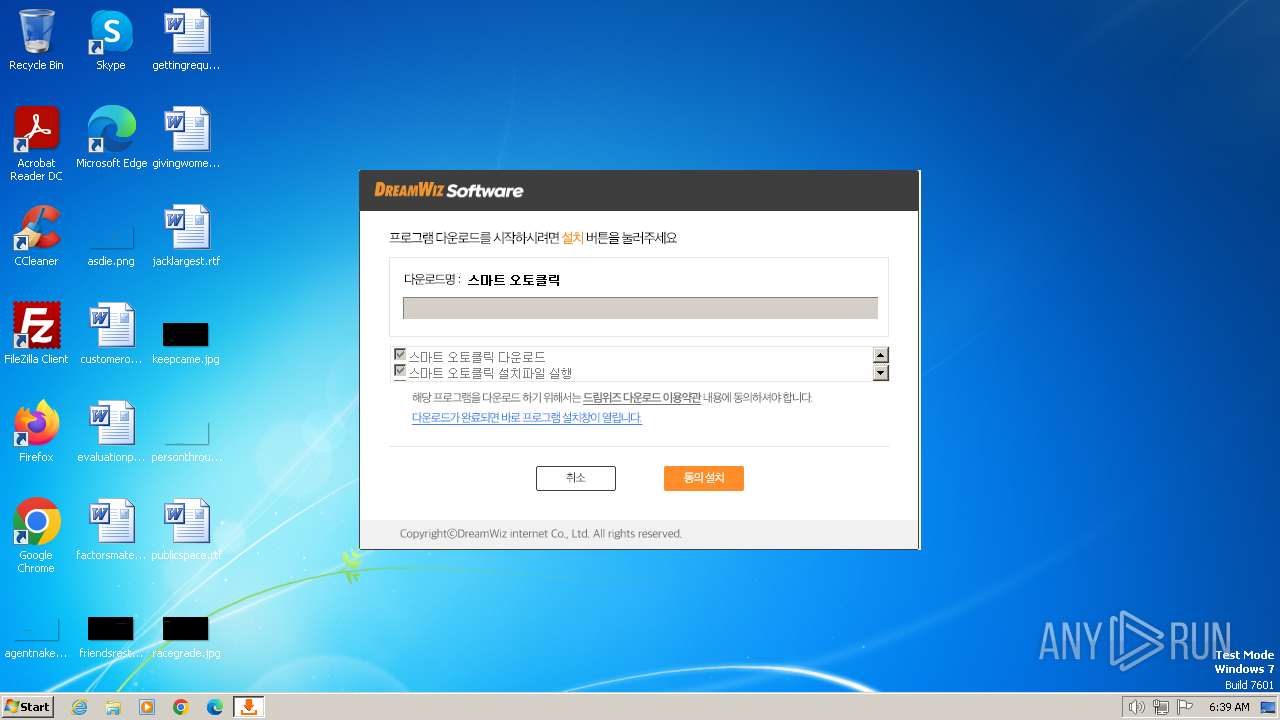Launch the CCleaner shortcut
Viewport: 1280px width, 720px height.
click(36, 236)
